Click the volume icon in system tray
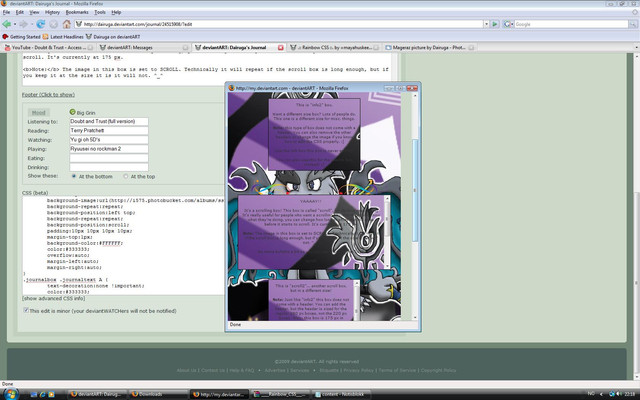Screen dimensions: 640x400 618,394
